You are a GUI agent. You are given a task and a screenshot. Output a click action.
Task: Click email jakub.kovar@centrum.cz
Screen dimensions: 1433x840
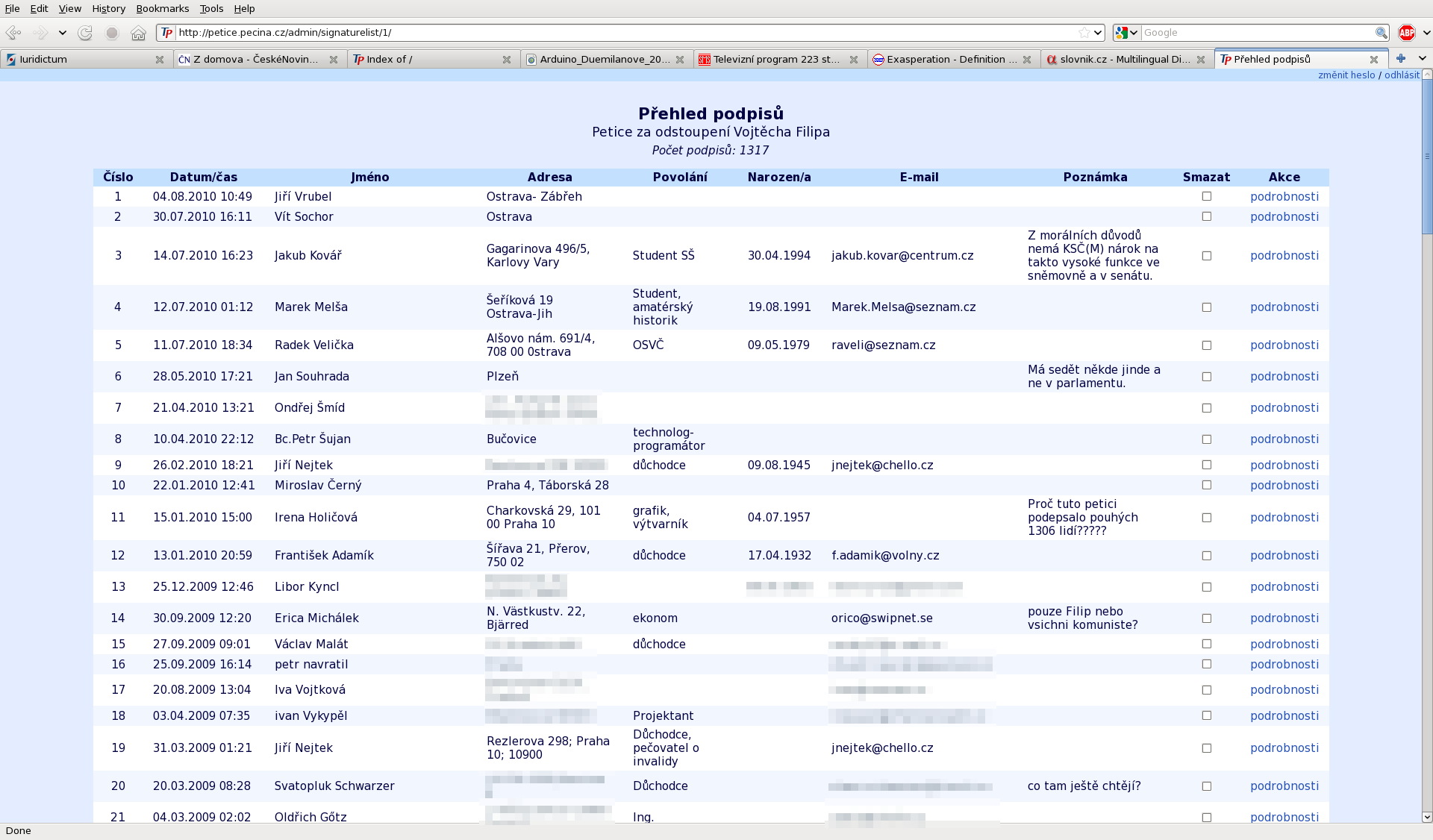click(x=902, y=255)
